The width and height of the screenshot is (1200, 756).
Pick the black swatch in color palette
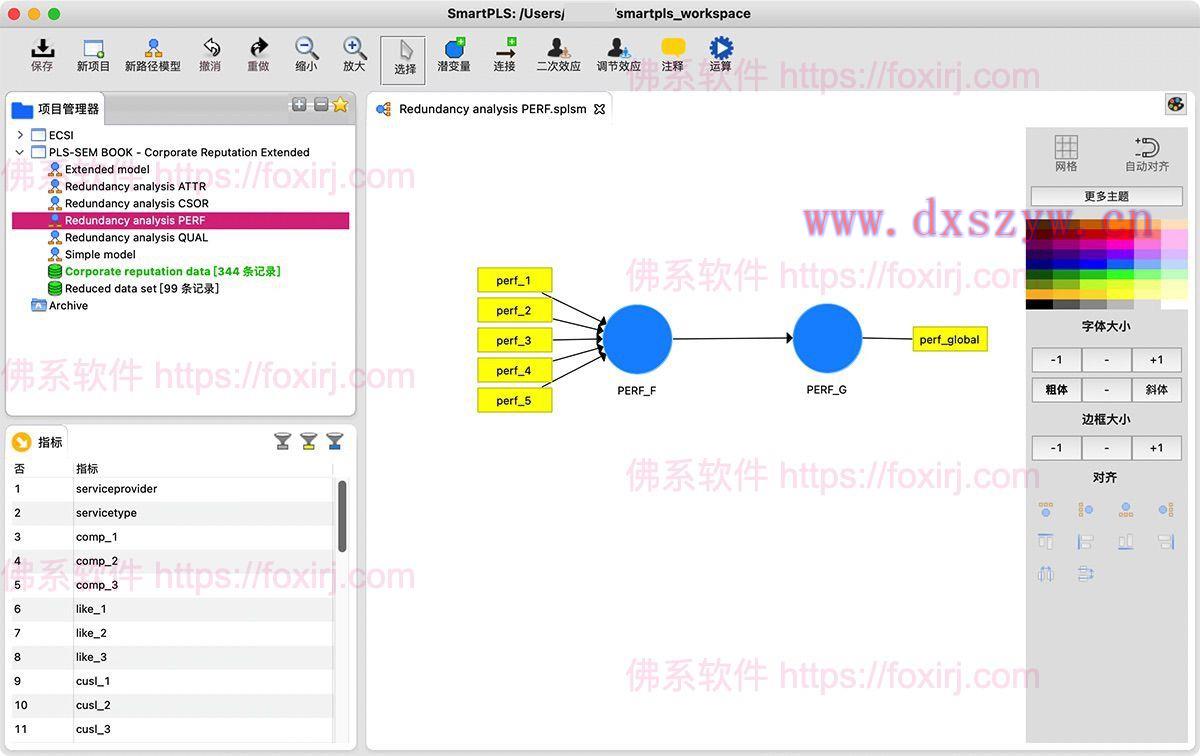(1039, 304)
